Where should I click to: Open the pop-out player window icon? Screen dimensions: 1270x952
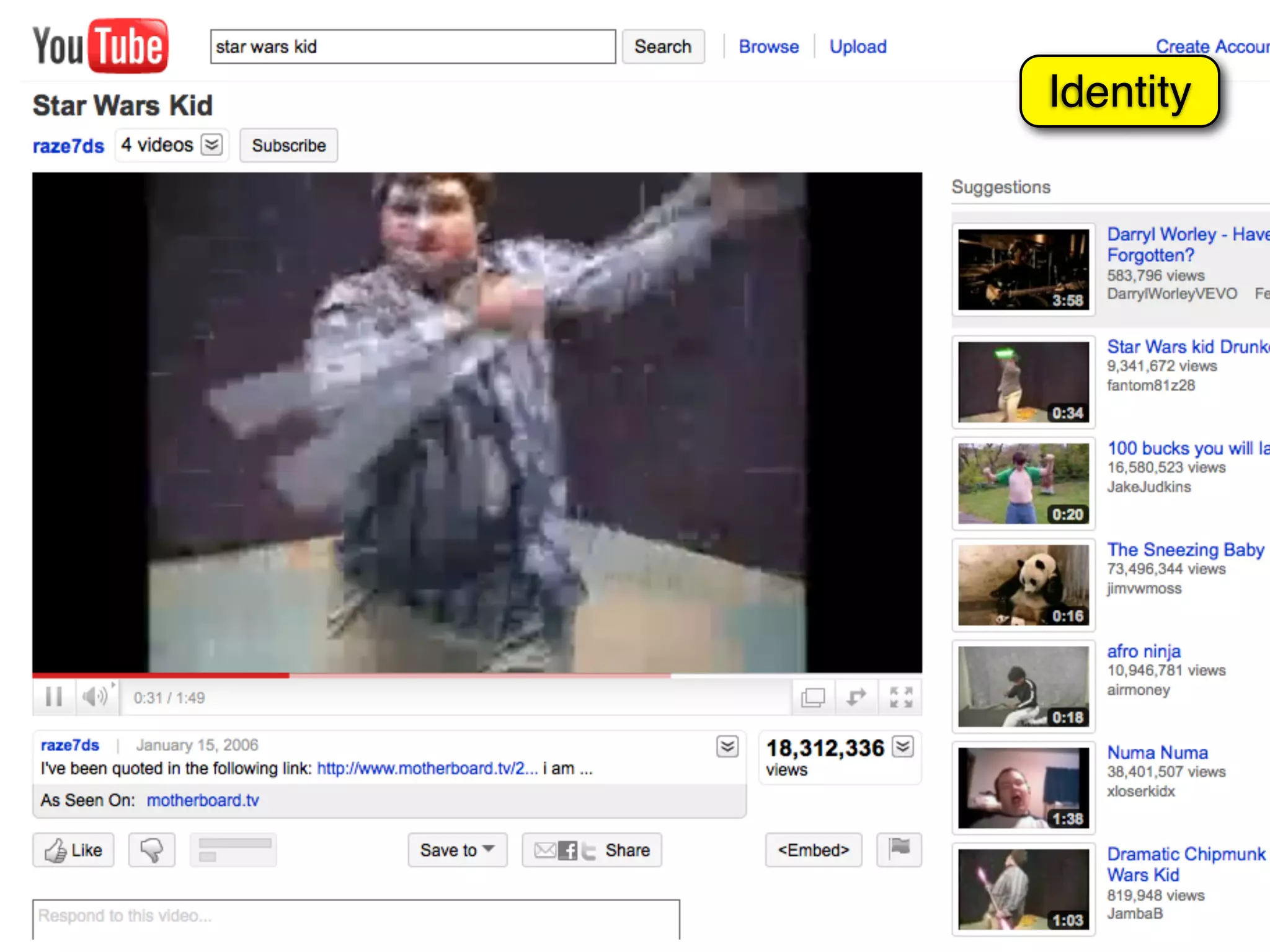812,697
